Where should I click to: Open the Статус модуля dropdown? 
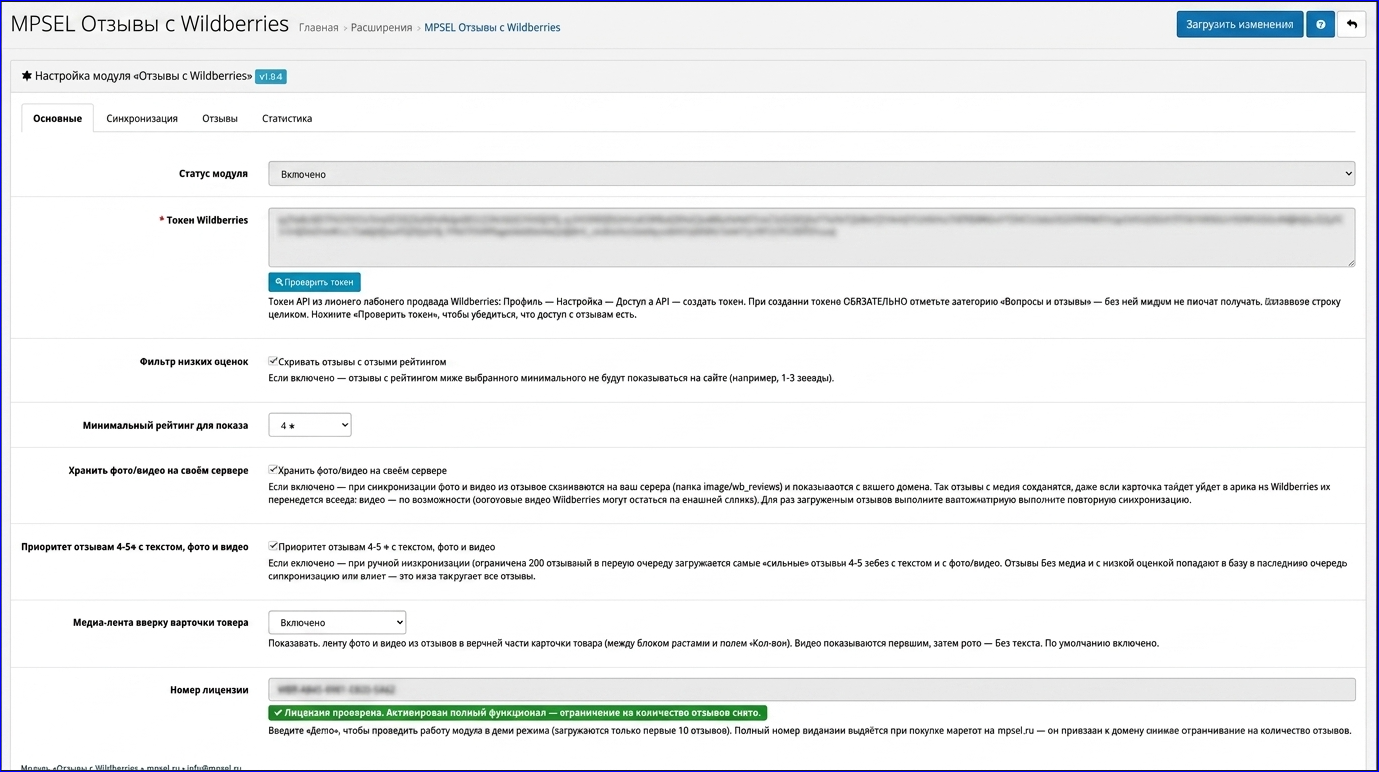[x=811, y=174]
